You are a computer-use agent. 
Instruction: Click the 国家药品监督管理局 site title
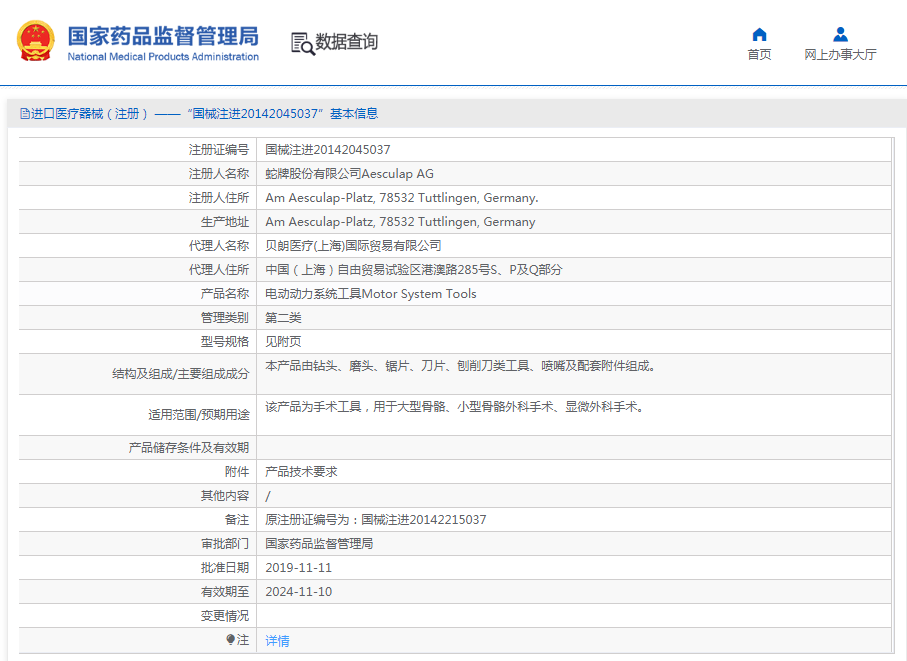tap(163, 36)
